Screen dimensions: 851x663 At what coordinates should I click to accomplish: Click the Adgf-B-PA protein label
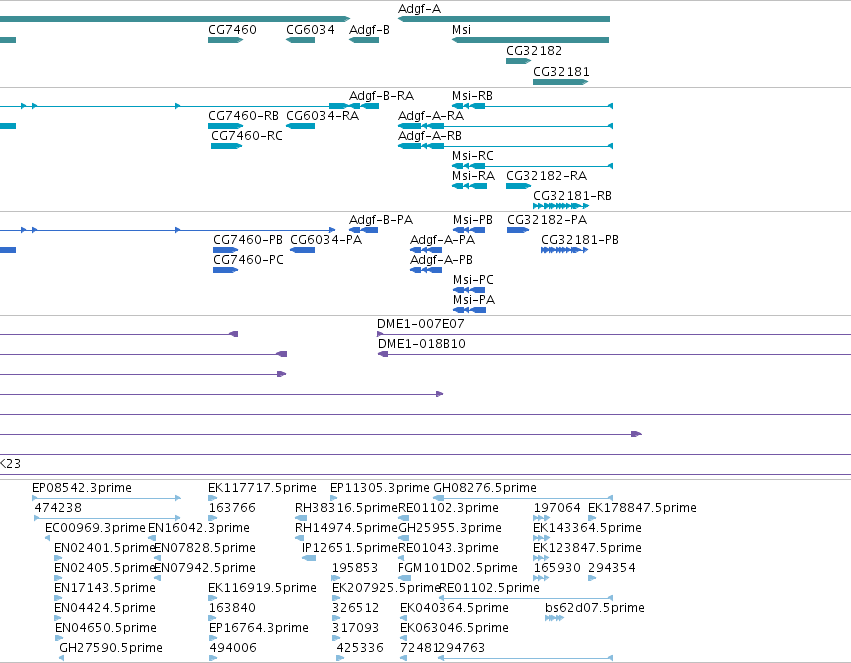pyautogui.click(x=381, y=220)
